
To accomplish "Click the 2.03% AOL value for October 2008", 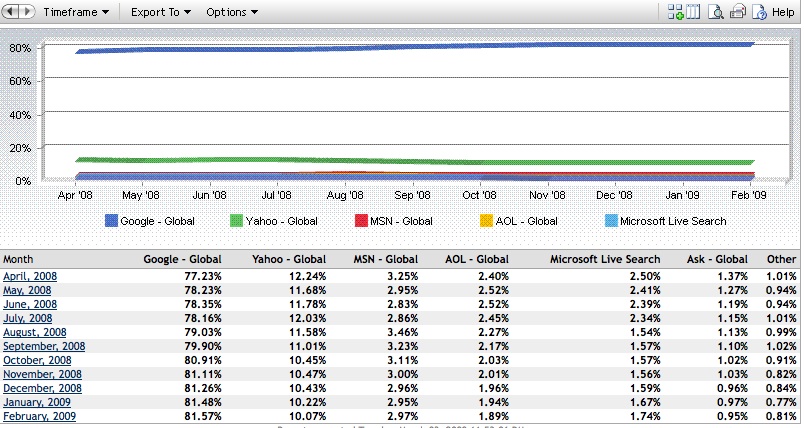I will (493, 360).
